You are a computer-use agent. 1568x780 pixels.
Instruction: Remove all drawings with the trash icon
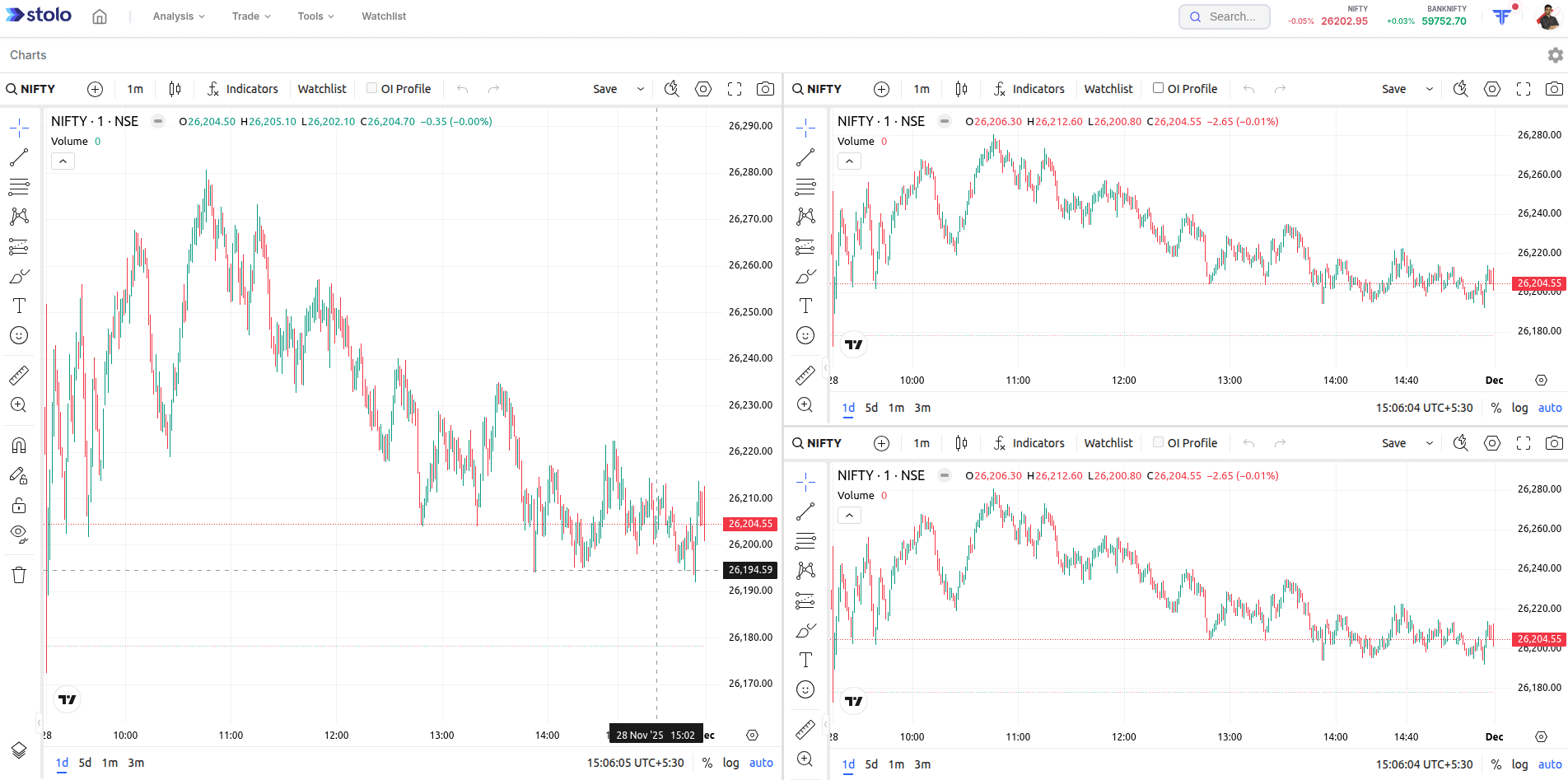click(18, 575)
